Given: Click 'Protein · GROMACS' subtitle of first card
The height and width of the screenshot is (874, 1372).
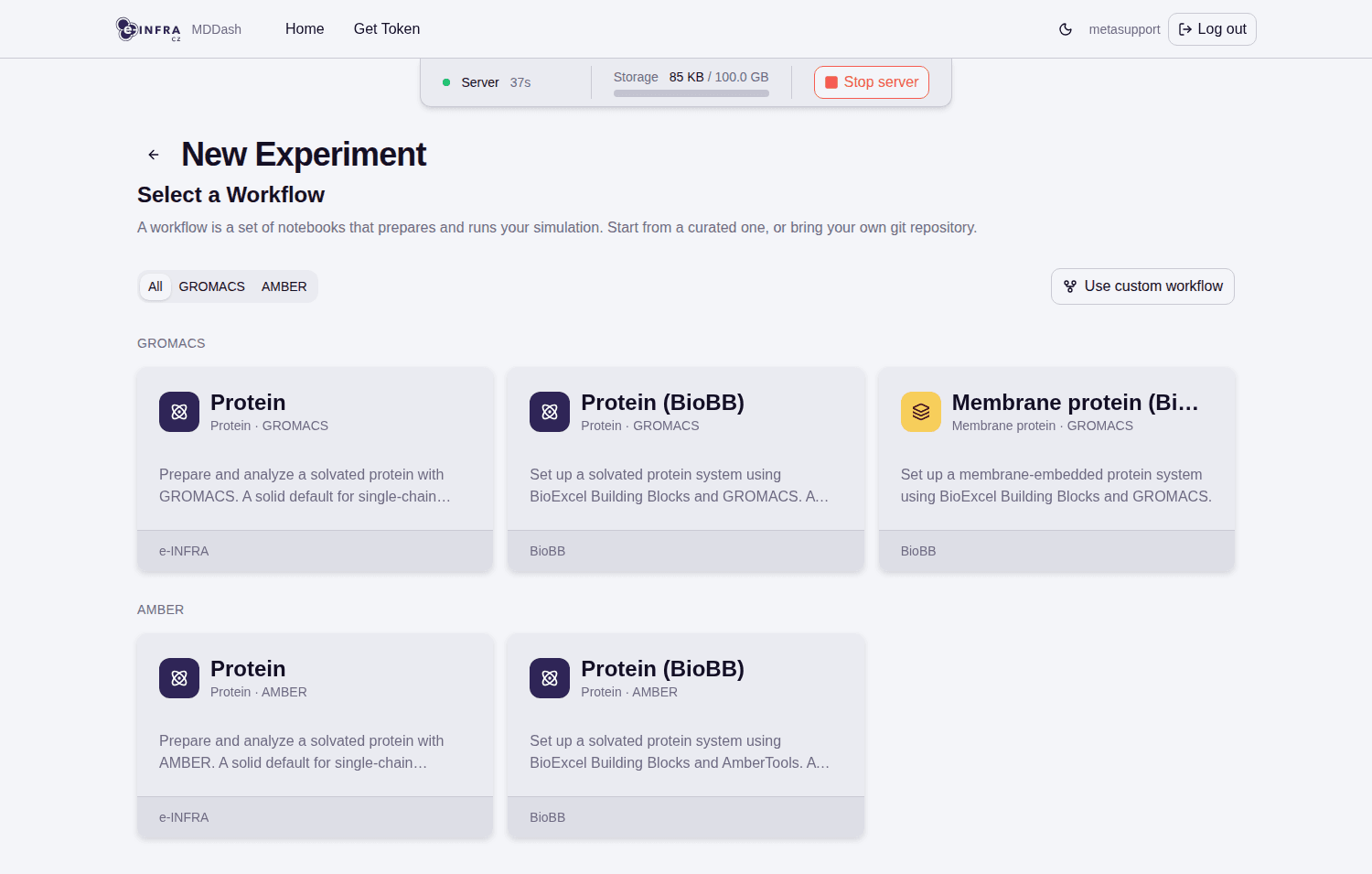Looking at the screenshot, I should pos(269,426).
